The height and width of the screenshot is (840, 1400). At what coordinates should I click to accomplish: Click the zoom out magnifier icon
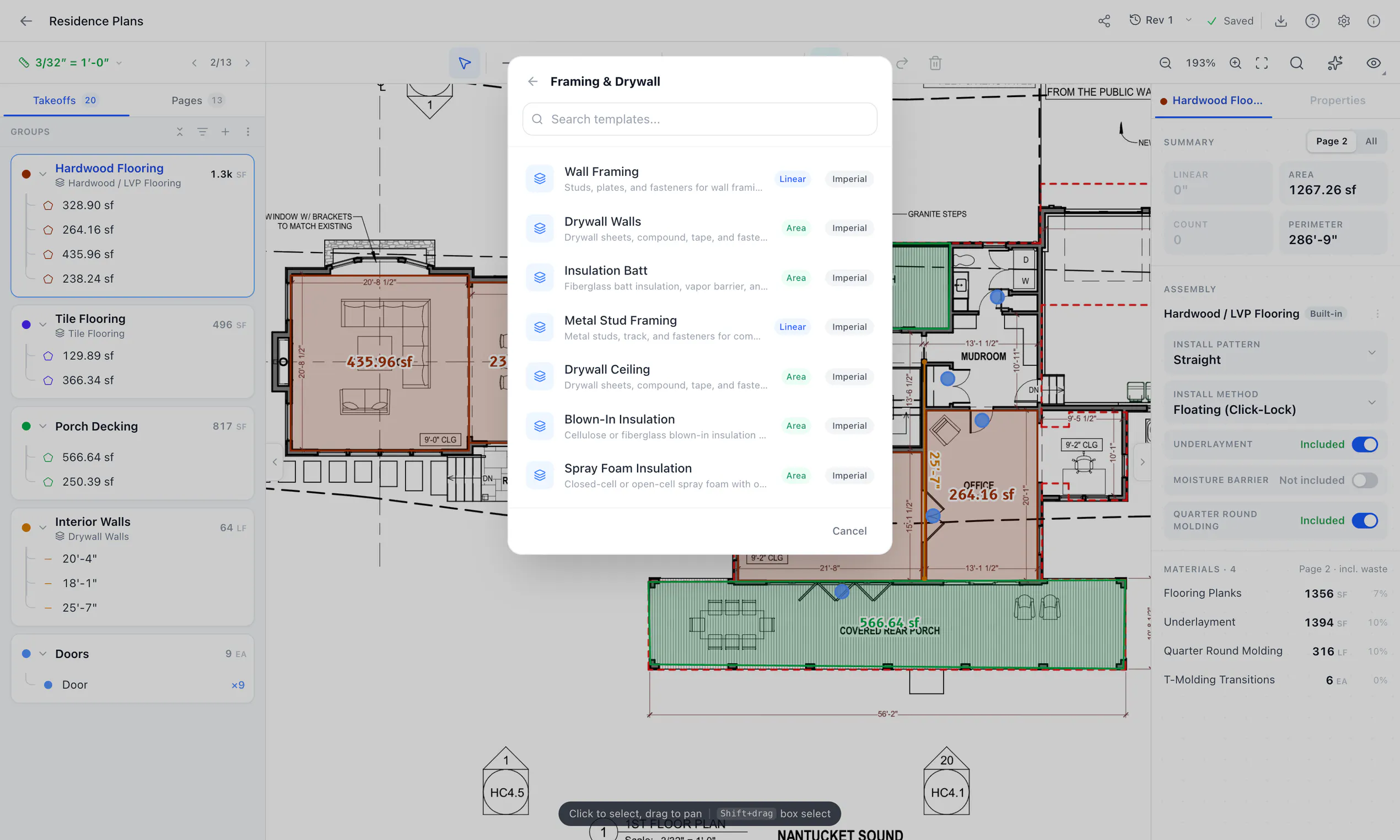pos(1165,63)
